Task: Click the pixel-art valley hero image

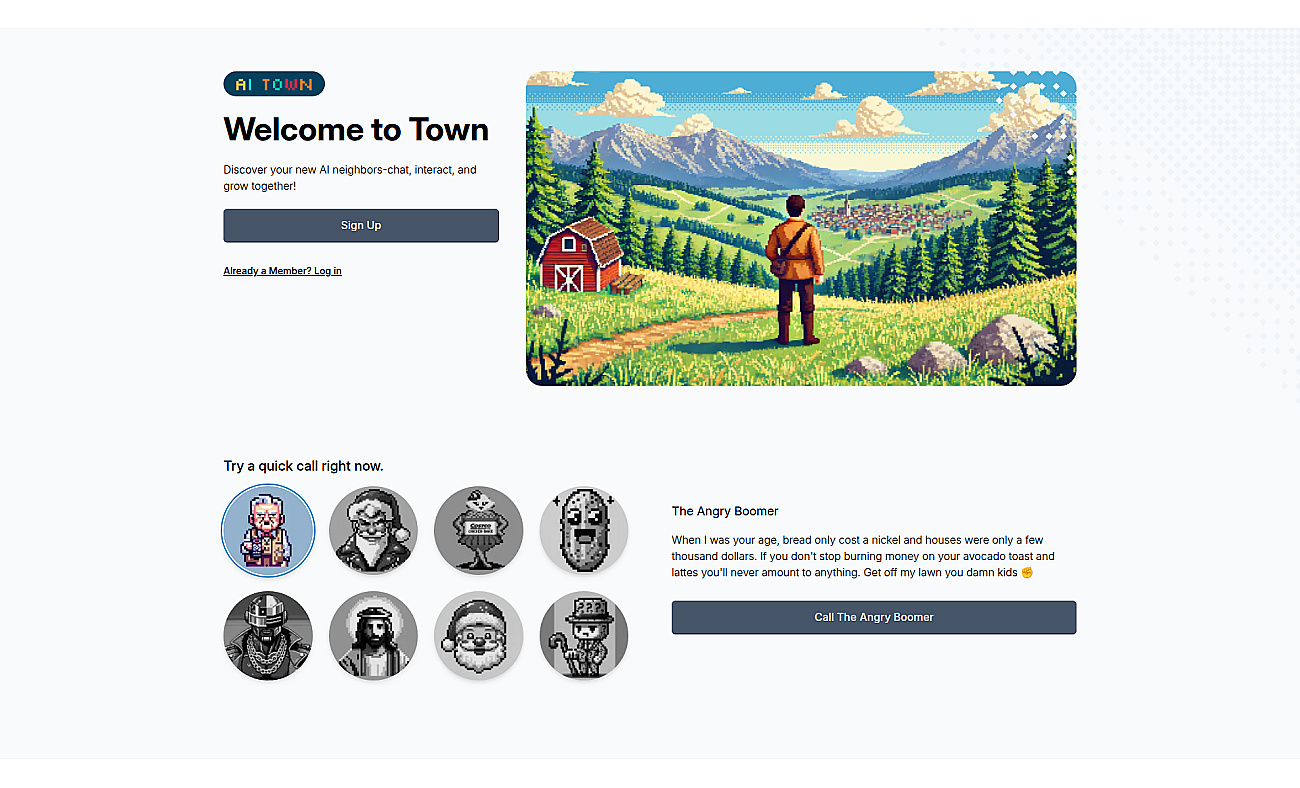Action: (801, 228)
